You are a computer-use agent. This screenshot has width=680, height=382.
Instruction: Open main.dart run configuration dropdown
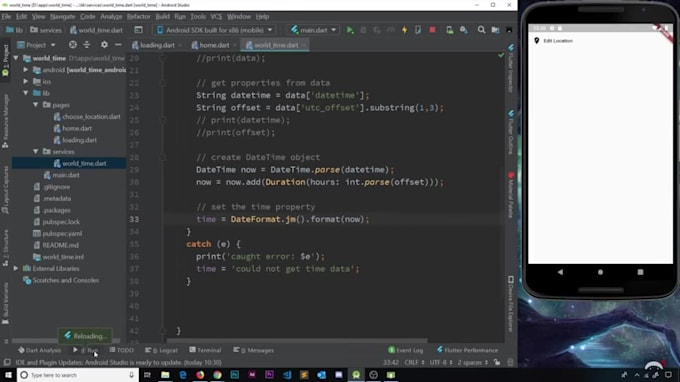[x=314, y=30]
